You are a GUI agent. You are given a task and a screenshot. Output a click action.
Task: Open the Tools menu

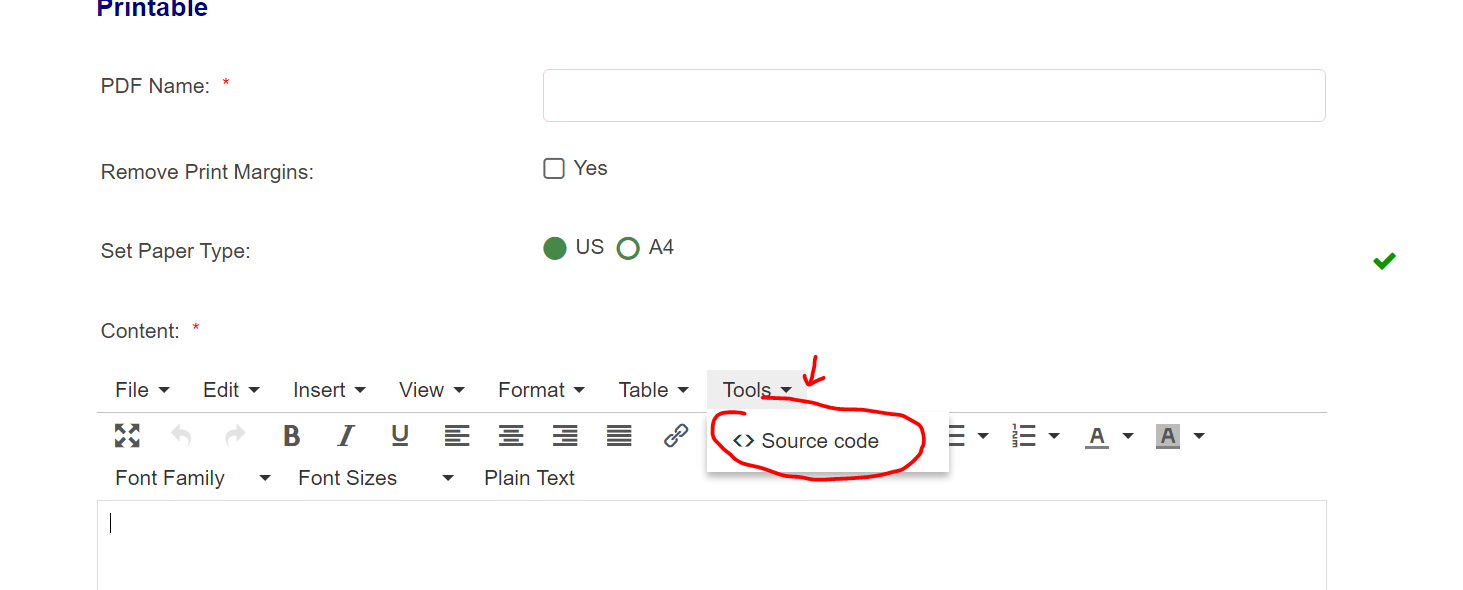(x=748, y=389)
